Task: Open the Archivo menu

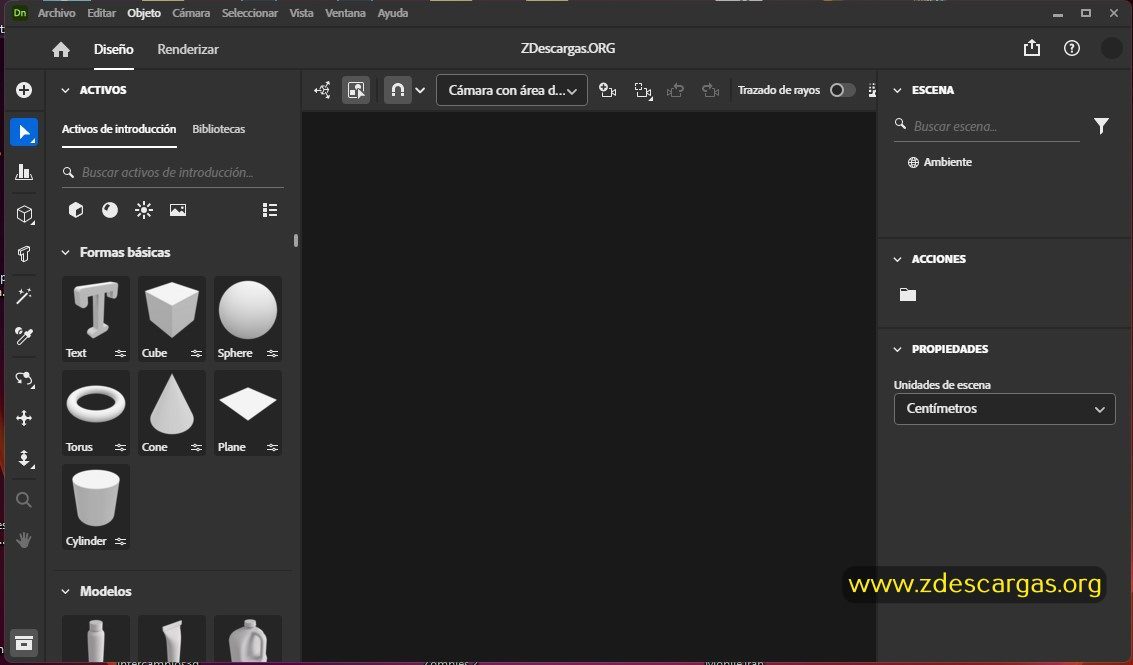Action: click(x=56, y=13)
